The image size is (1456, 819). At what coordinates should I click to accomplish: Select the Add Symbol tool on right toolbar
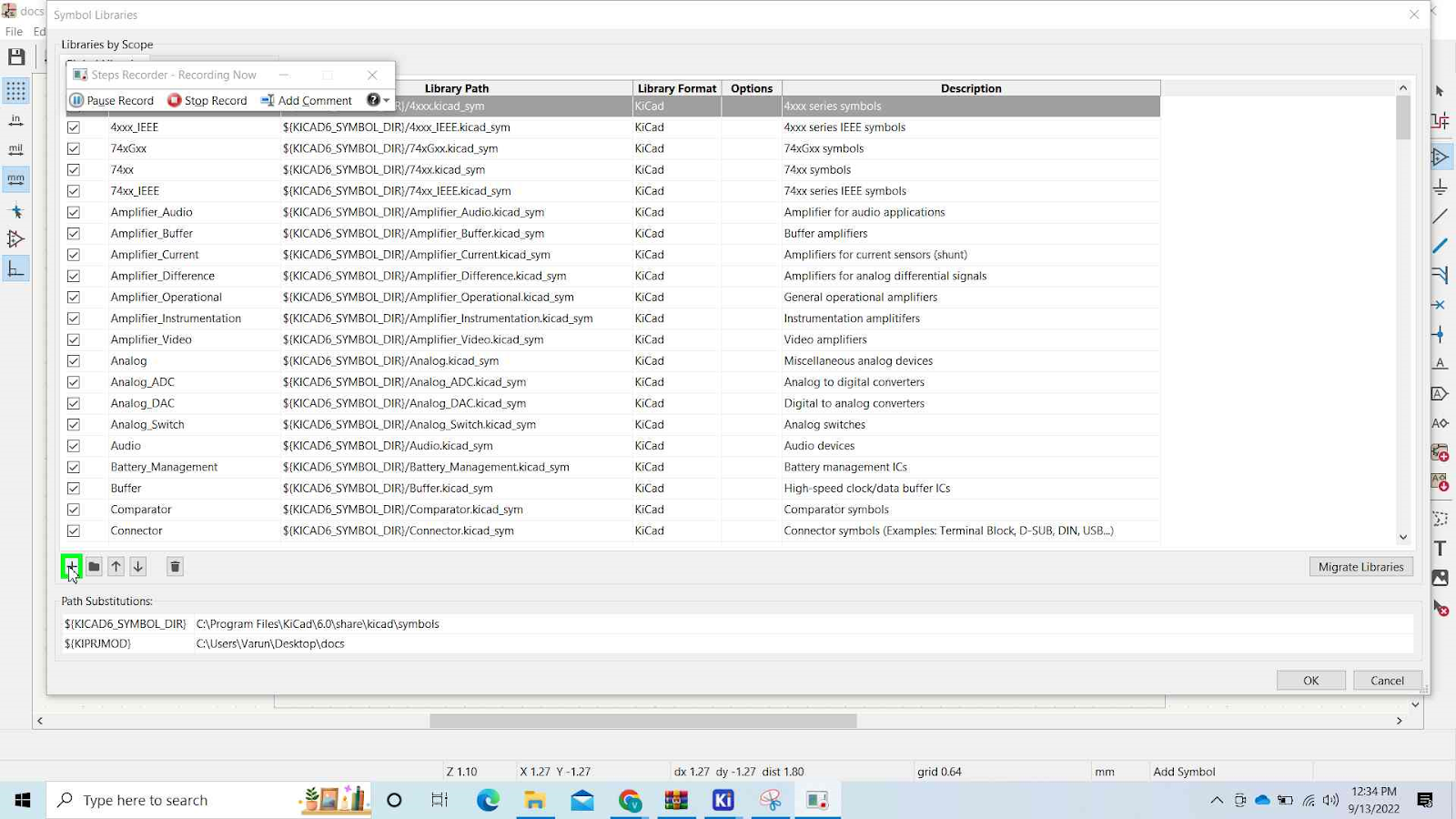click(x=1440, y=157)
